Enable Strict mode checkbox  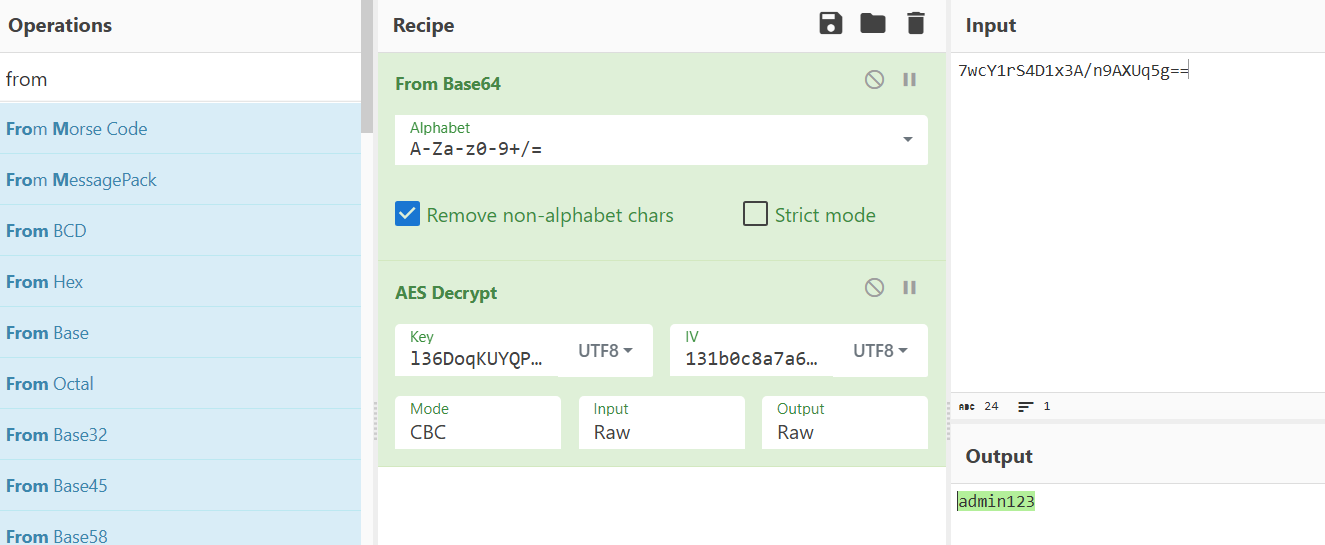point(755,214)
